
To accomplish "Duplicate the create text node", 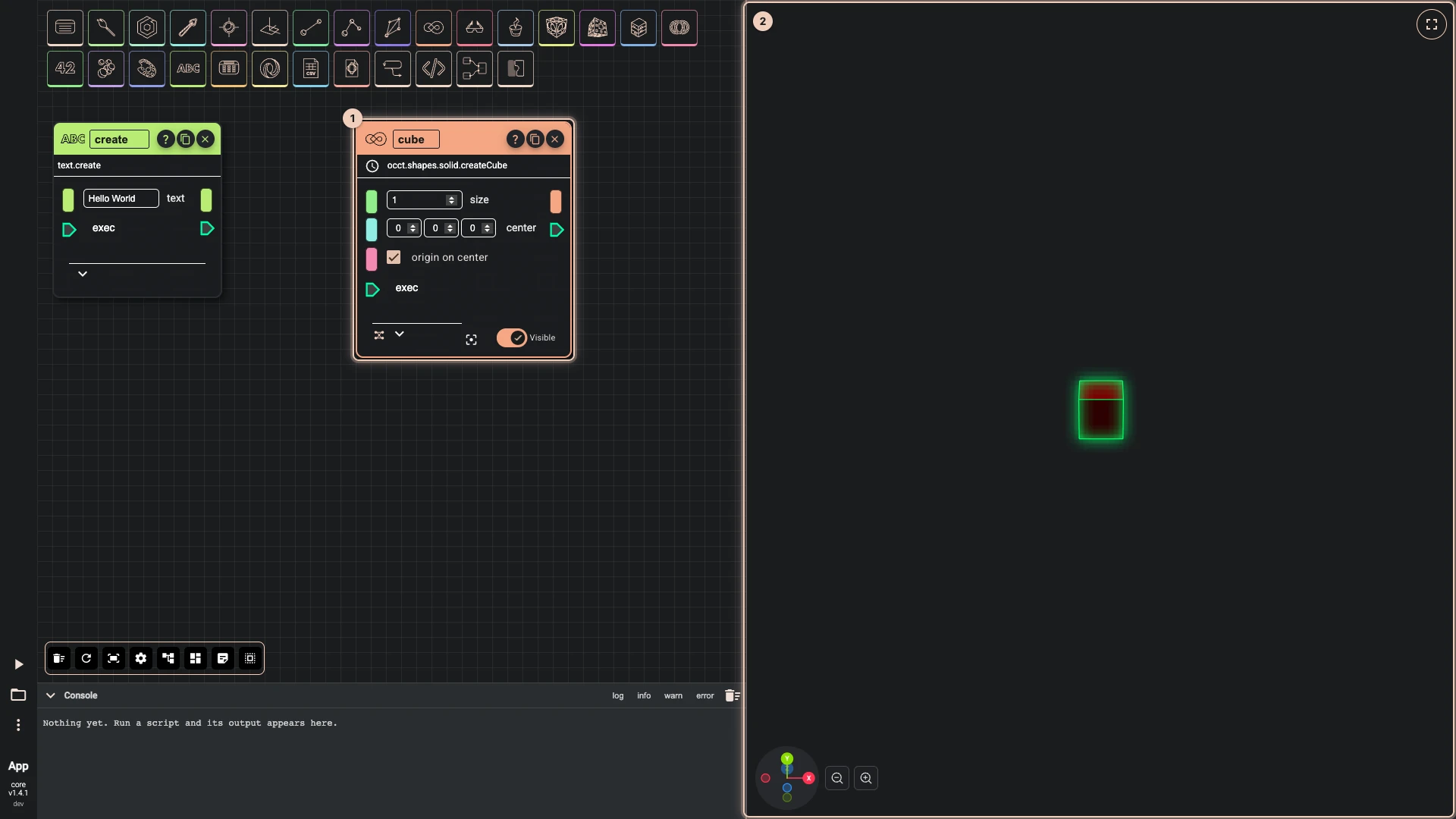I will pos(186,139).
